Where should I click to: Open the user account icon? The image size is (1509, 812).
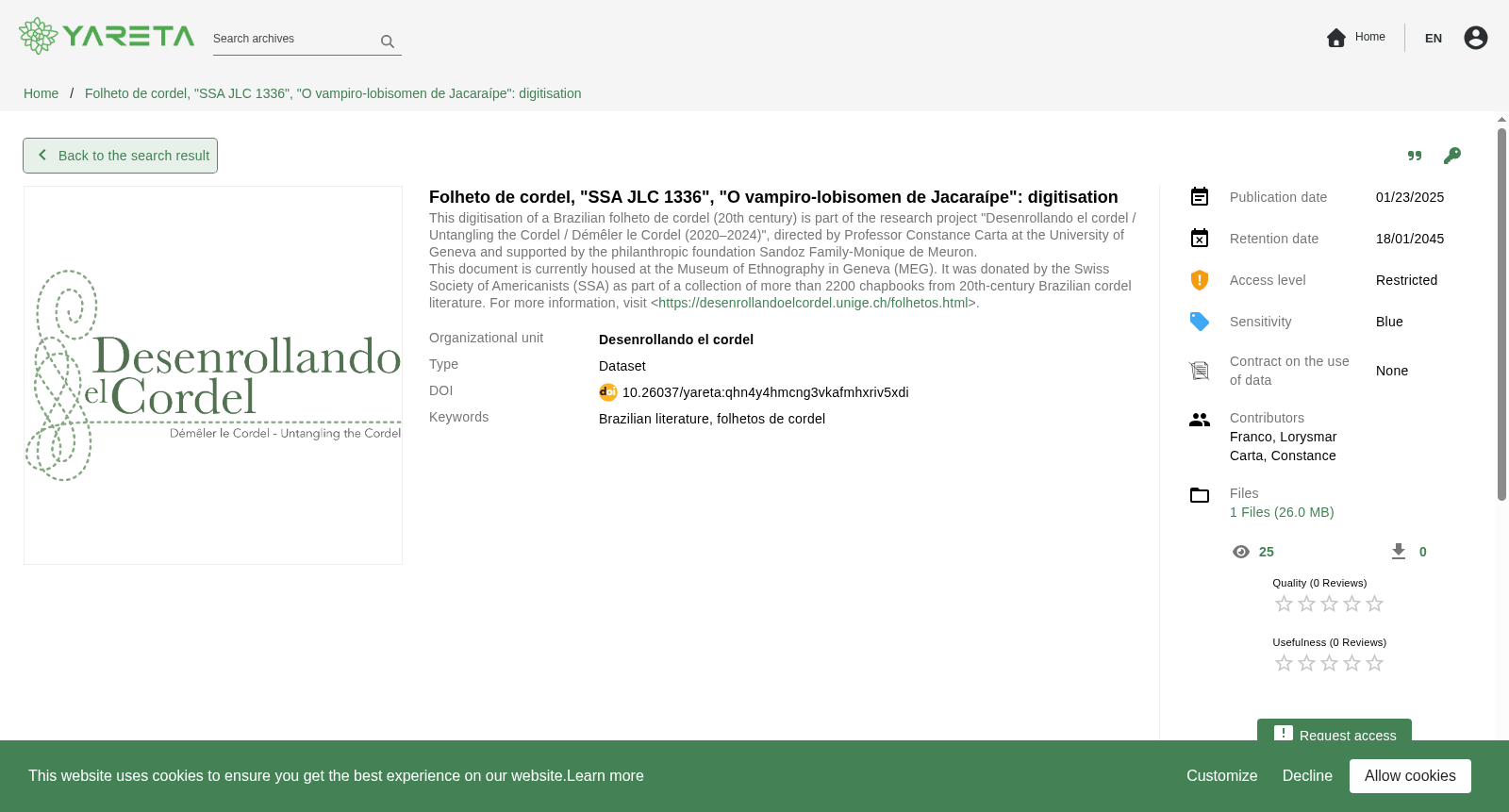pos(1476,38)
